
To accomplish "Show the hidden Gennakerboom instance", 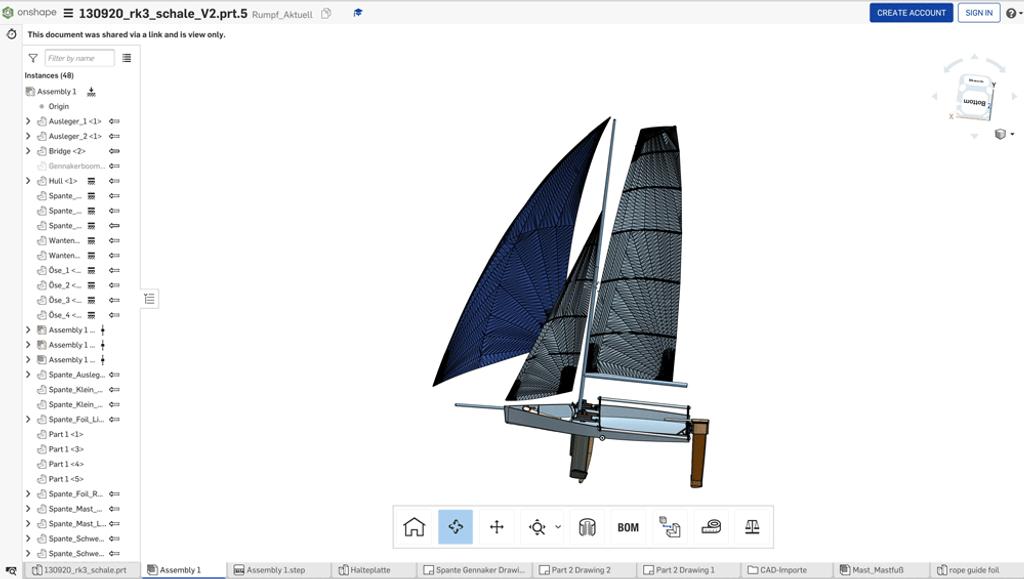I will 75,165.
